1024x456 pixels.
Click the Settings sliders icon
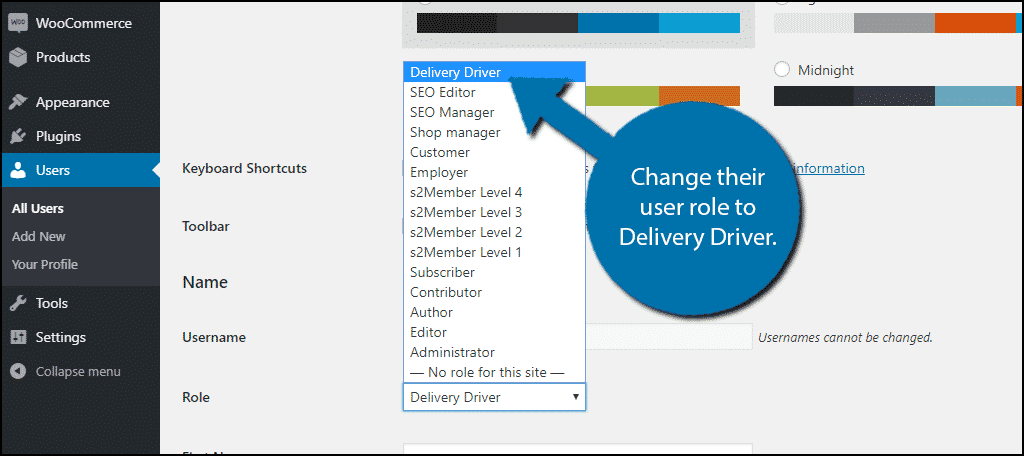point(18,337)
